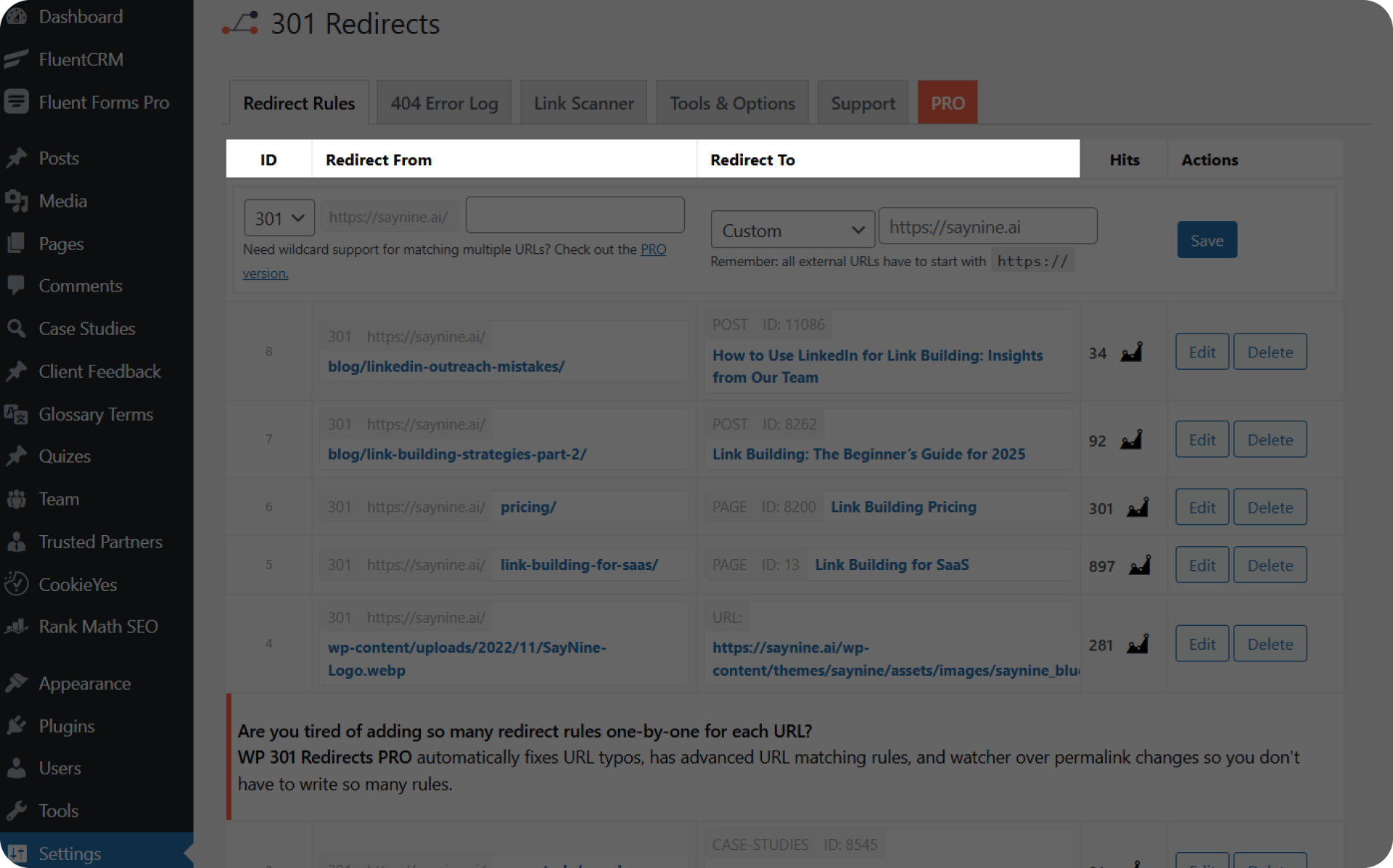Open hits chart icon for linkedin-outreach-mistakes row
This screenshot has width=1393, height=868.
coord(1132,352)
